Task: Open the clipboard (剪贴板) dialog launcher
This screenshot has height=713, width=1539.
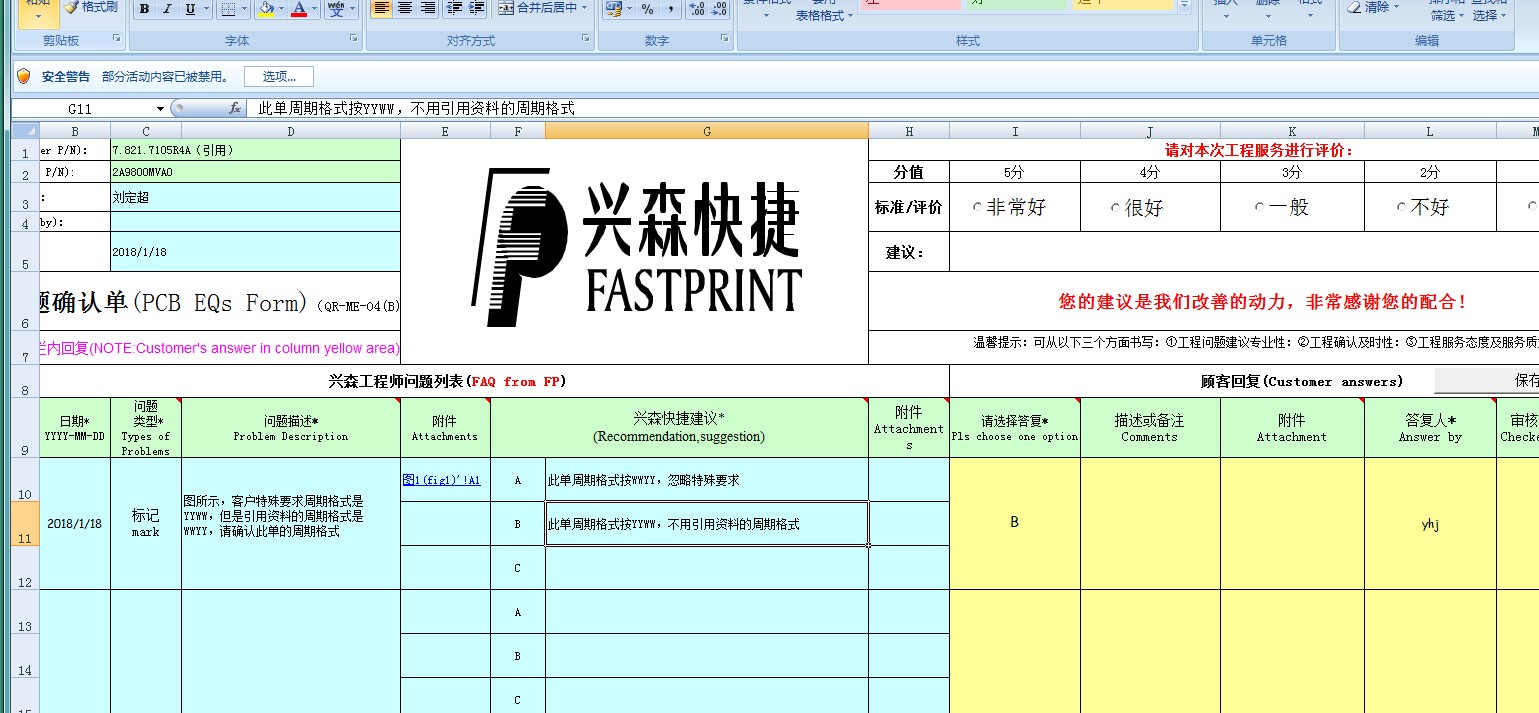Action: pos(116,40)
